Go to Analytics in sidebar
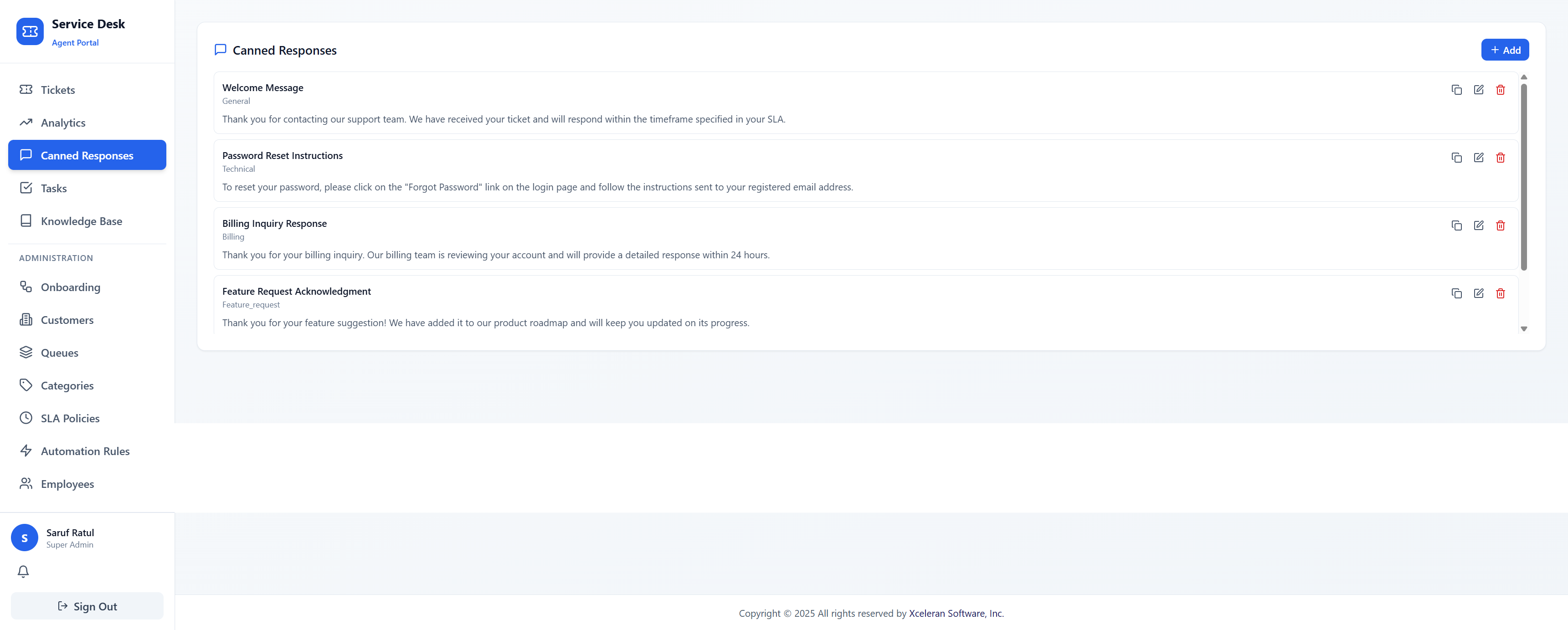 tap(63, 123)
